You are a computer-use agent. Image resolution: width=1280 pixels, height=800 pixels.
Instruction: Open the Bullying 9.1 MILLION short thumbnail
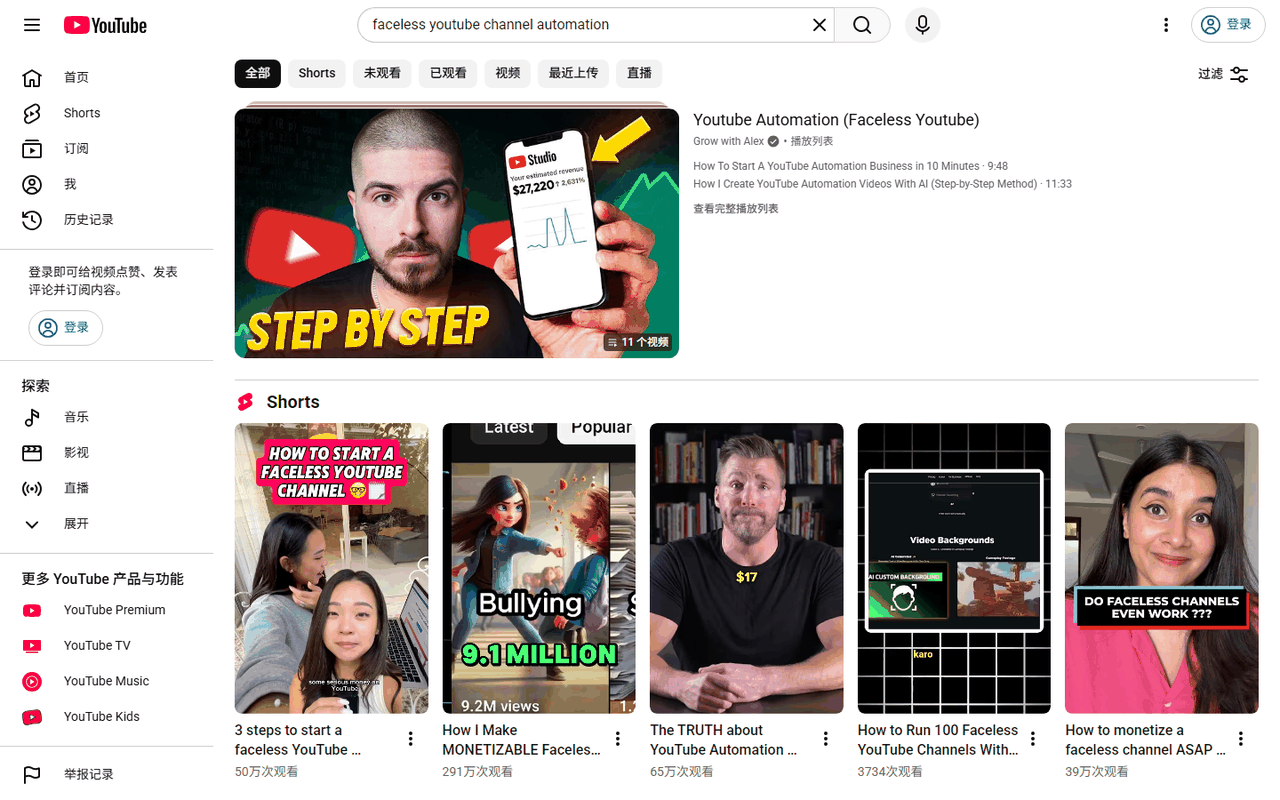pos(539,568)
